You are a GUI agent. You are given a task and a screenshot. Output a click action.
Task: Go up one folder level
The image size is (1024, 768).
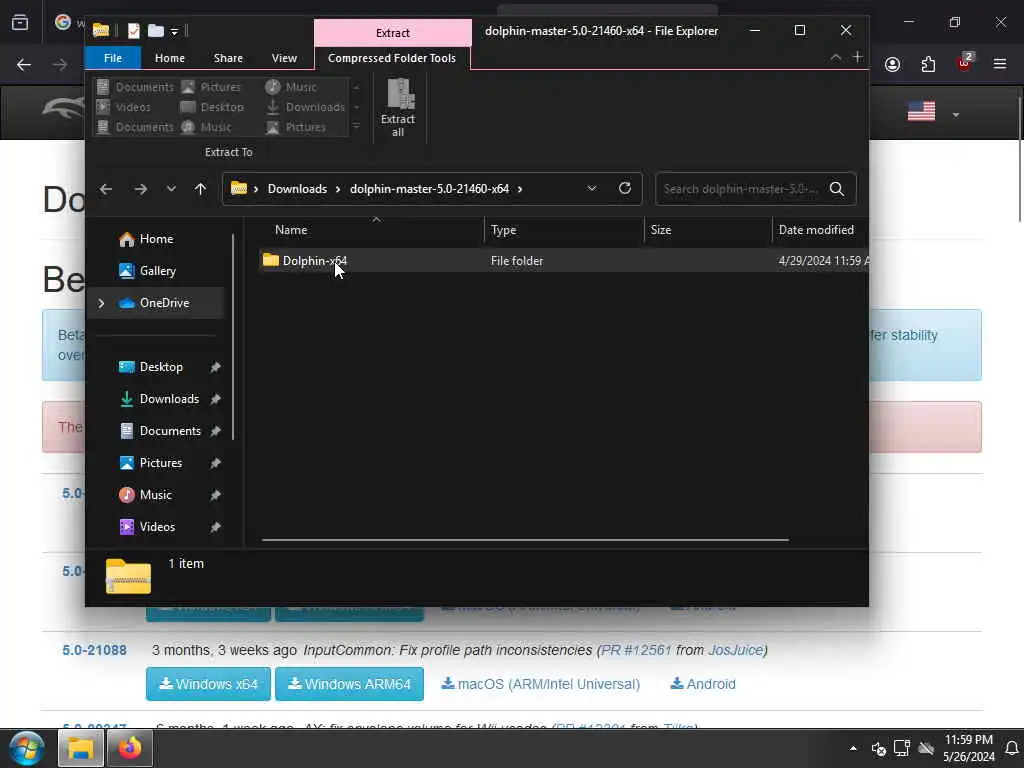[200, 189]
